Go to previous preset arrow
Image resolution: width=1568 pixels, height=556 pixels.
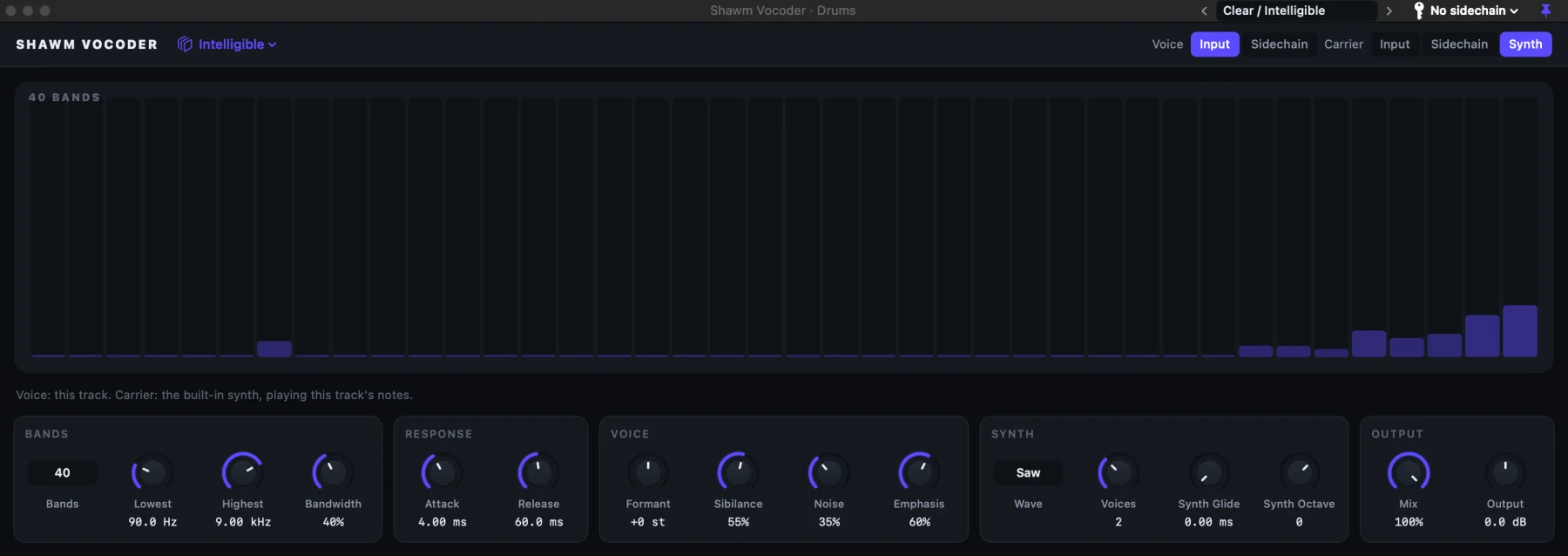tap(1204, 11)
